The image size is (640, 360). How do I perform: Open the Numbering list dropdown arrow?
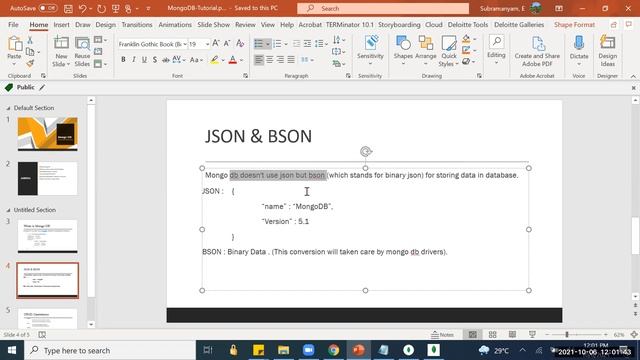286,44
